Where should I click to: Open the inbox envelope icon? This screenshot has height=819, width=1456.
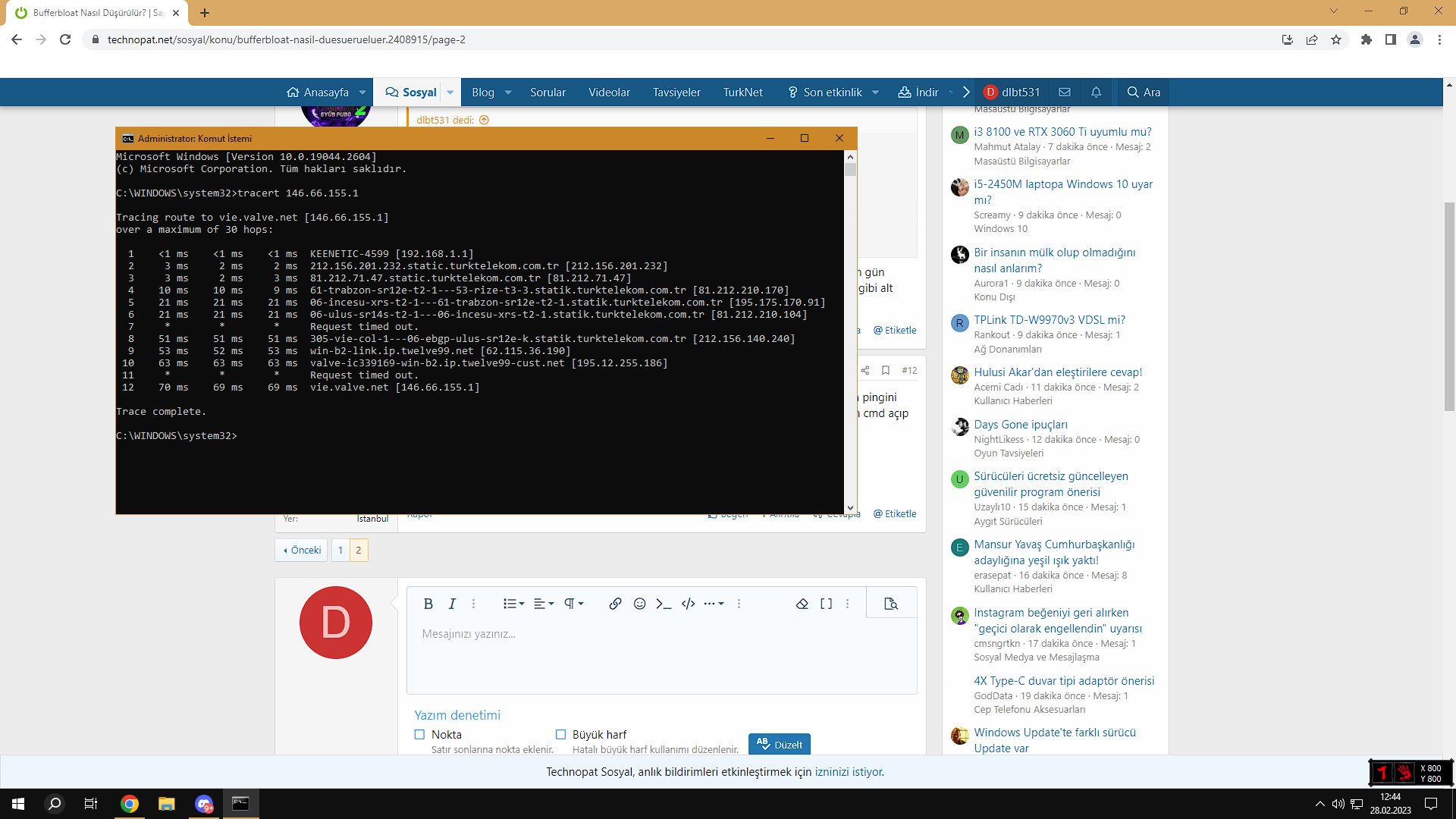[1065, 93]
